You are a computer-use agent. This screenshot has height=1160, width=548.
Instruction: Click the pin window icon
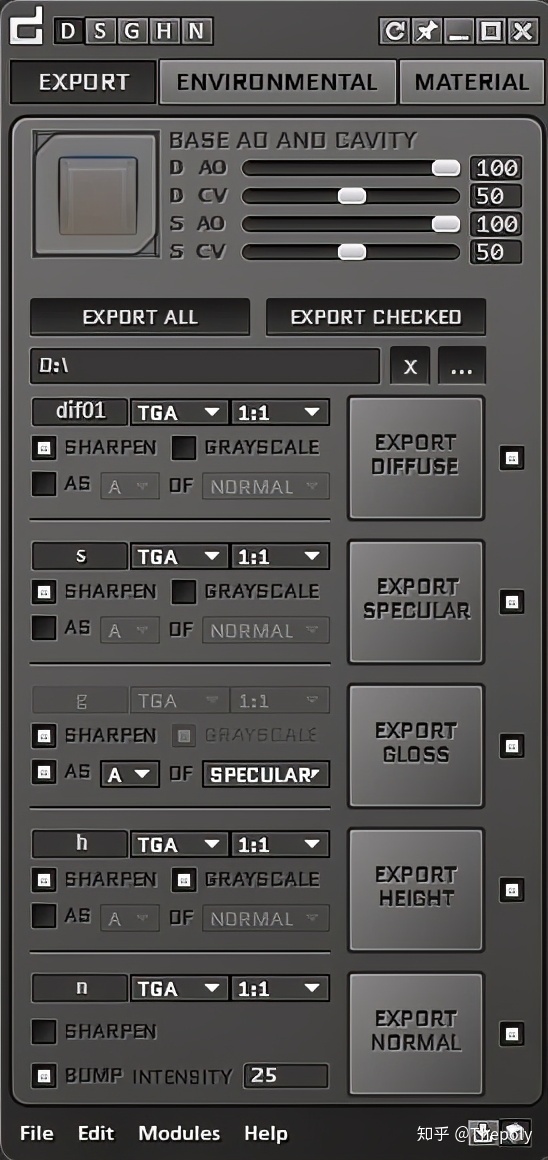[427, 31]
